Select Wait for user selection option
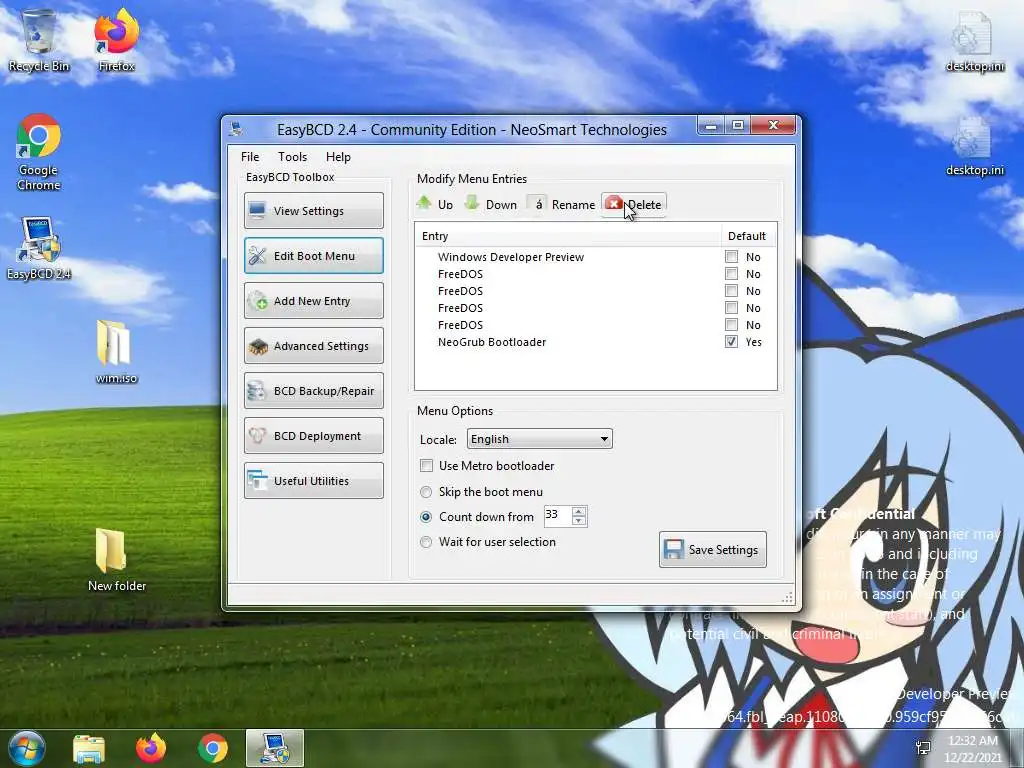The image size is (1024, 768). 426,542
